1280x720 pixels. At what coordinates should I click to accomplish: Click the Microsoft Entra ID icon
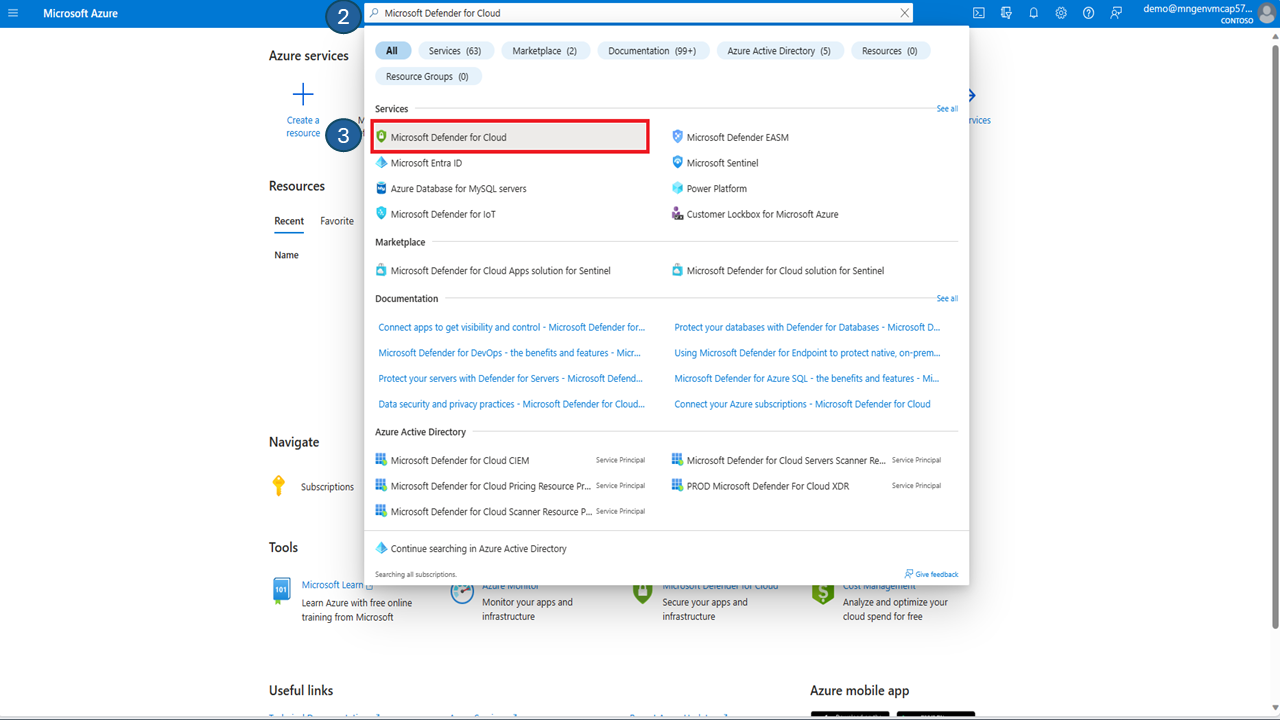pyautogui.click(x=381, y=163)
